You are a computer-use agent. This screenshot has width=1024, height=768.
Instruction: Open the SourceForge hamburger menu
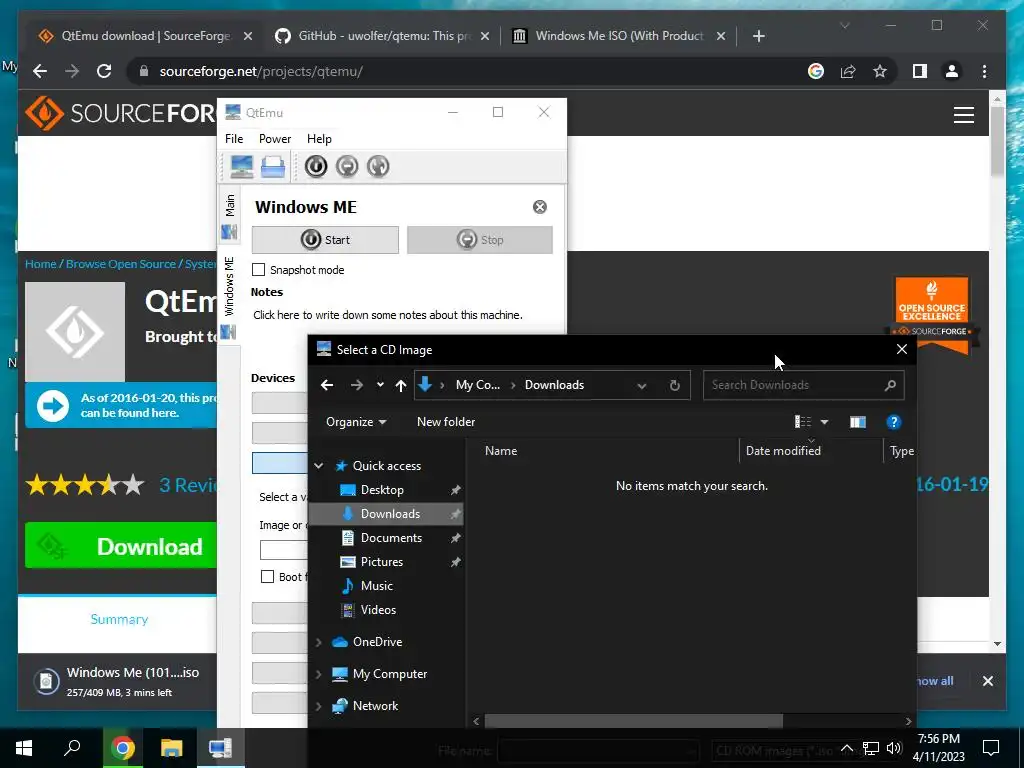[964, 115]
